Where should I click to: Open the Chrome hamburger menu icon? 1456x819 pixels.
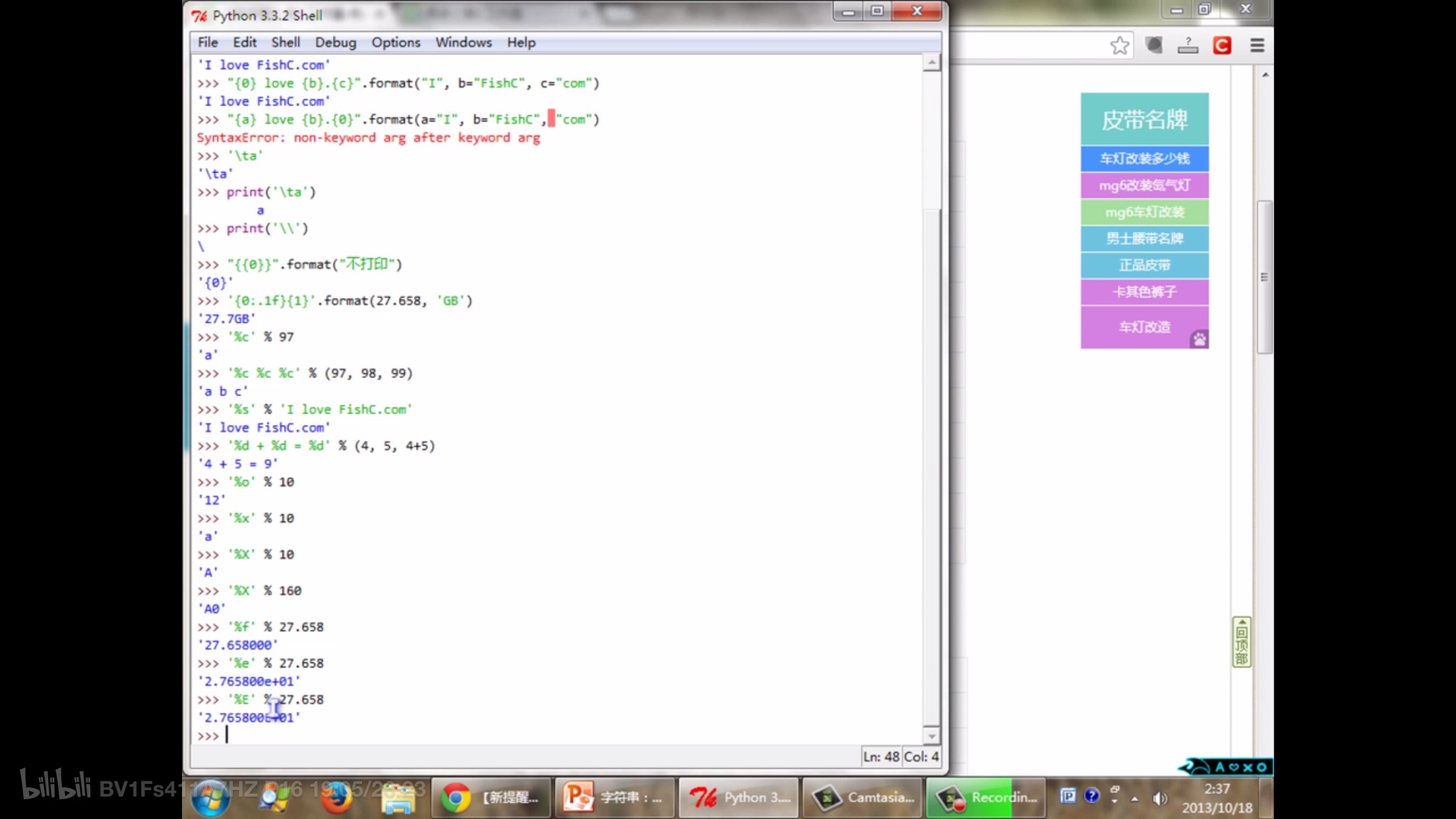pyautogui.click(x=1257, y=45)
